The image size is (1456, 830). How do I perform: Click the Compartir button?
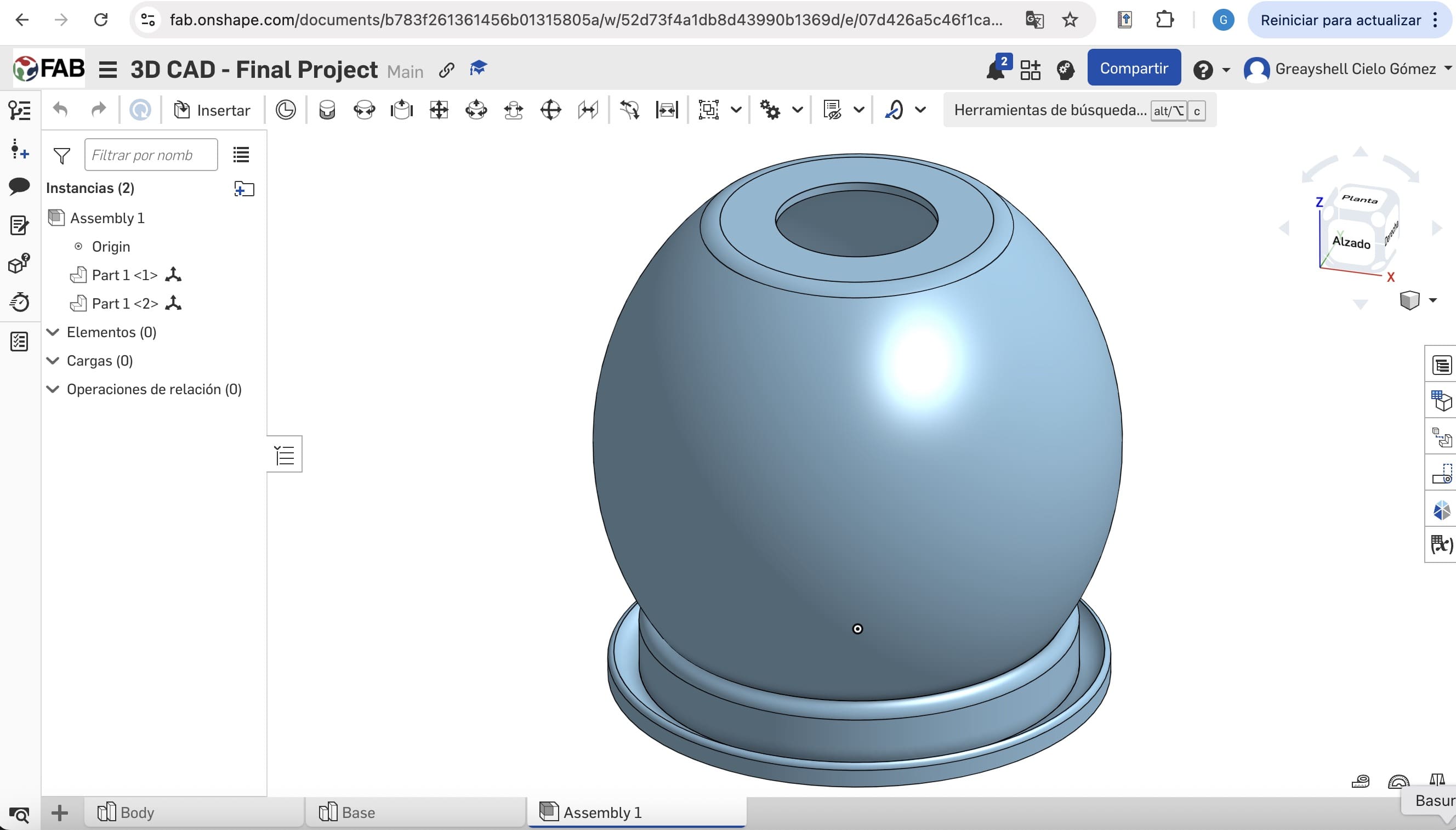click(x=1134, y=69)
